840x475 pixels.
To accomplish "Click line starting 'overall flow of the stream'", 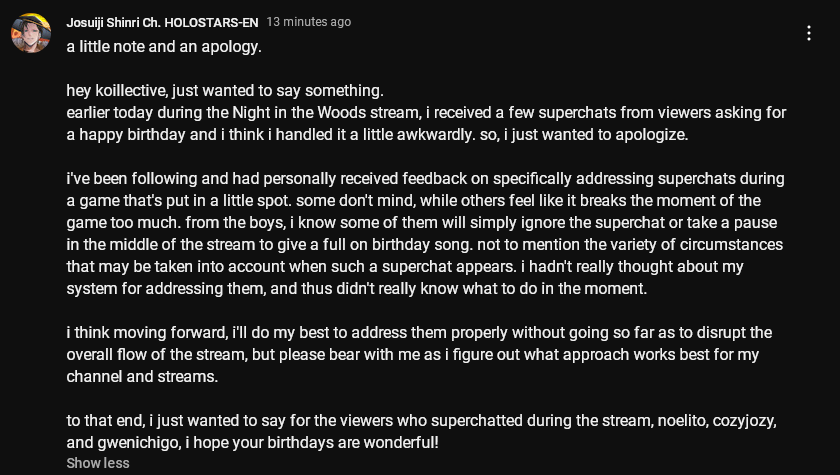I will point(412,354).
